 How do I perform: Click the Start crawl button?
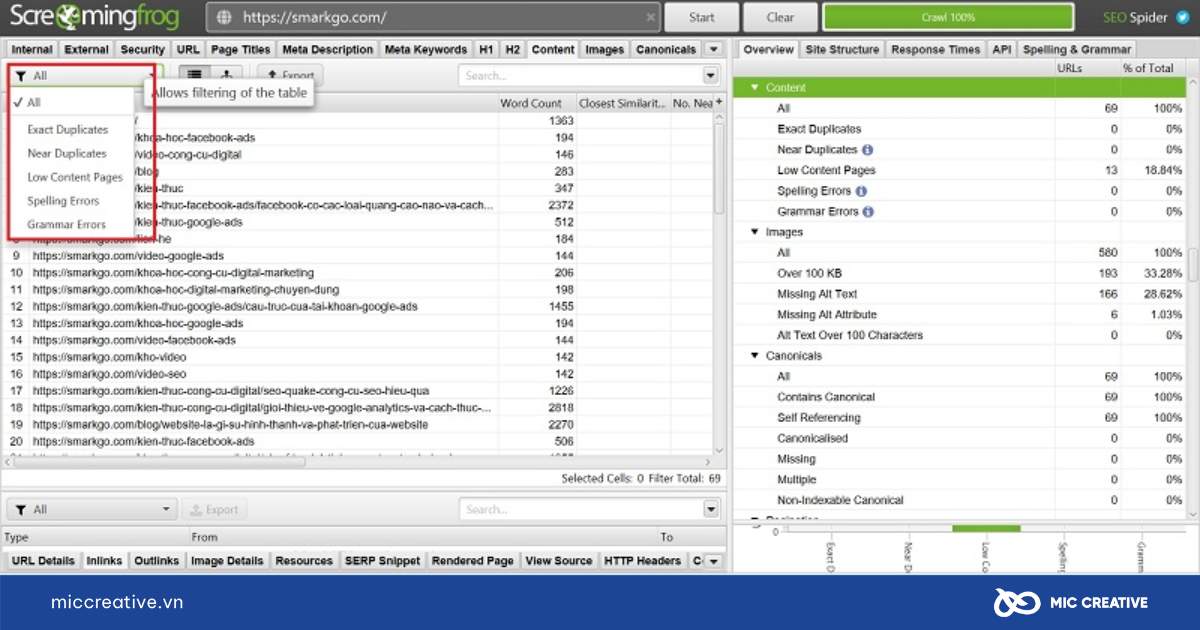702,18
